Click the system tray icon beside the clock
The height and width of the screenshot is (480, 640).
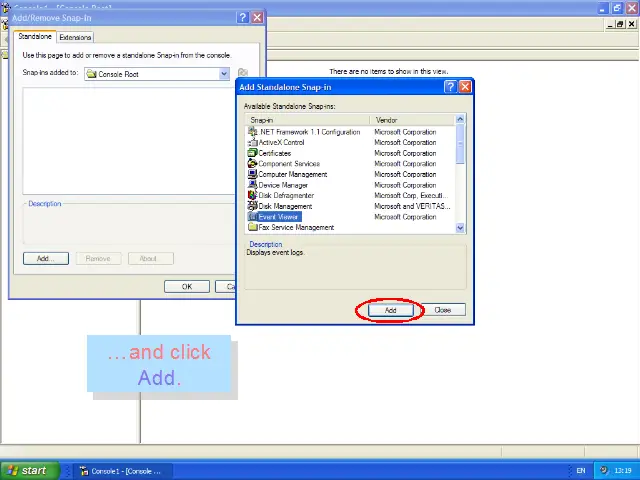[604, 470]
